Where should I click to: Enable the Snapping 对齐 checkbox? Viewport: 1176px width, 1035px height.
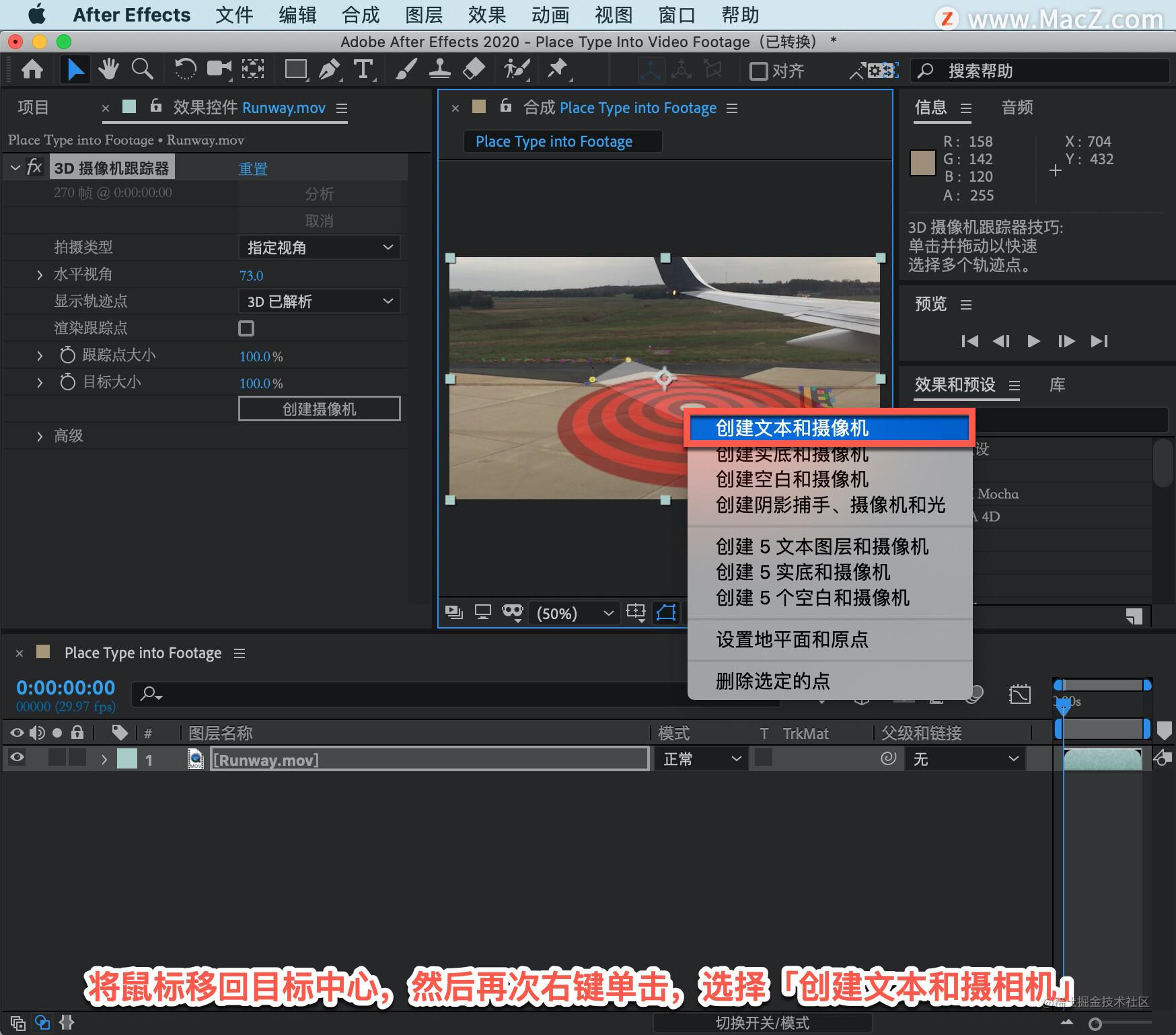coord(759,71)
